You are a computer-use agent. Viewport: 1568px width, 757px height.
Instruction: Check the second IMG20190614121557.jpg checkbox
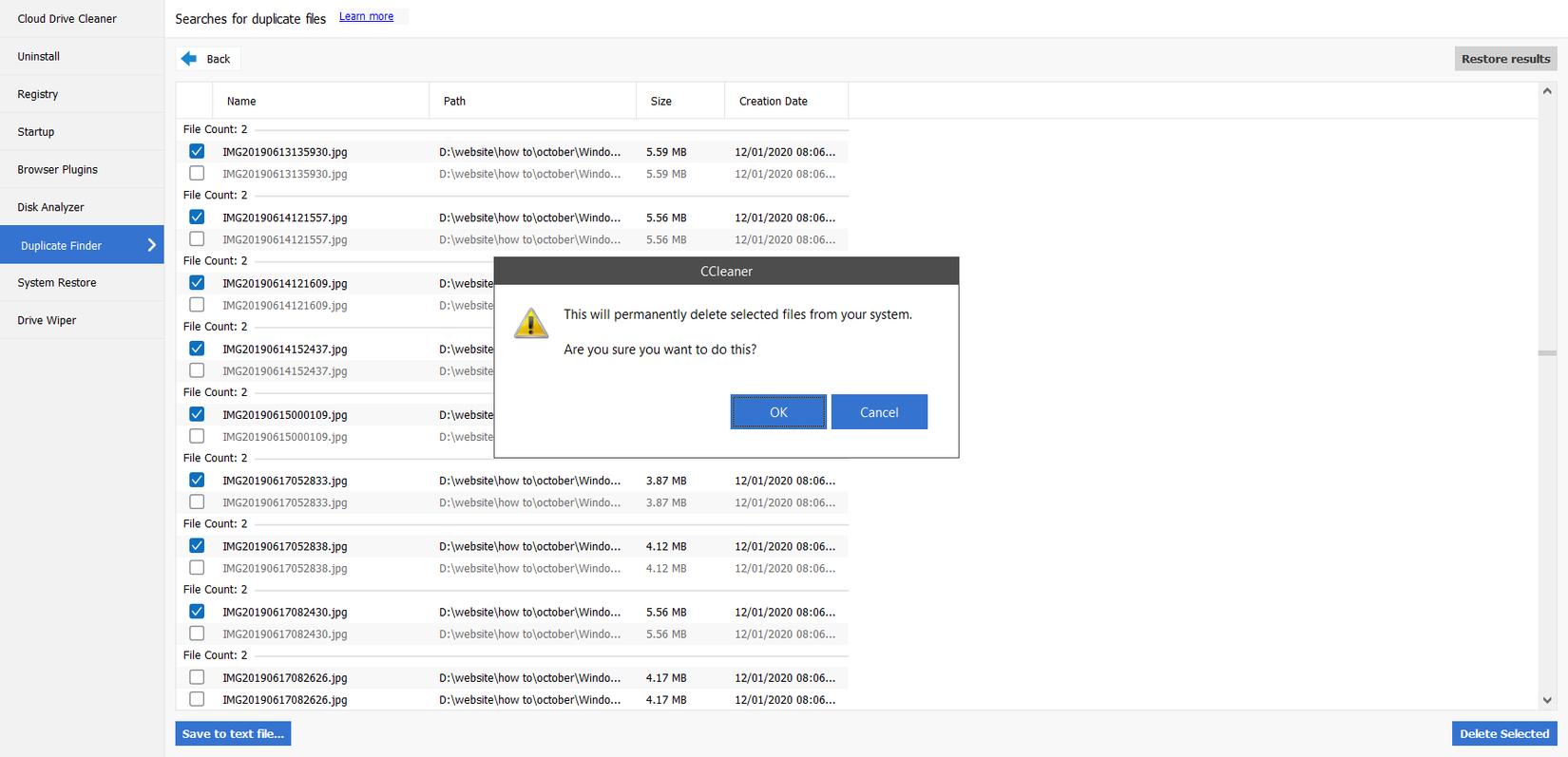(197, 239)
